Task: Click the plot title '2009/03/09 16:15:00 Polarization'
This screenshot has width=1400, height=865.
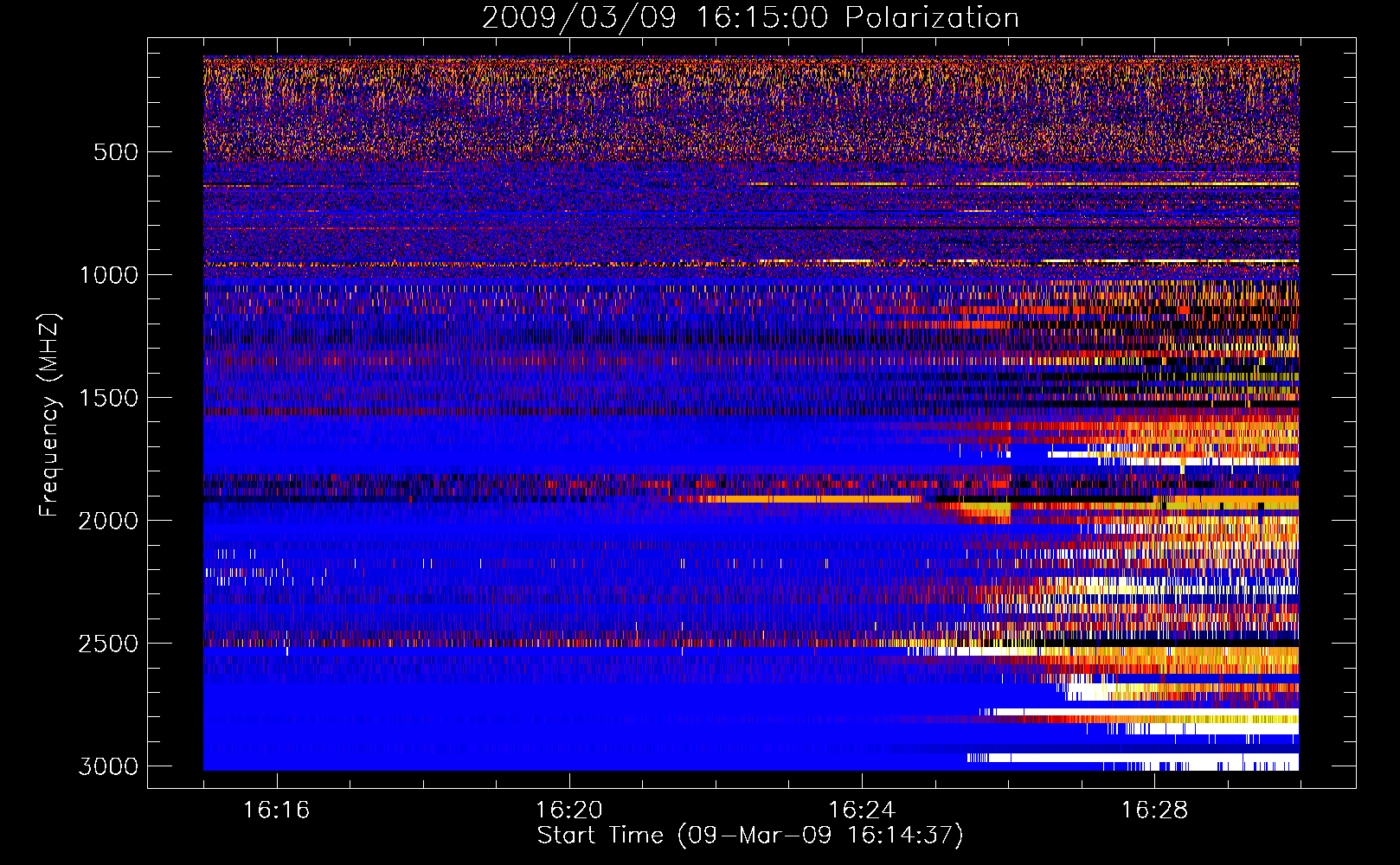Action: pos(750,17)
